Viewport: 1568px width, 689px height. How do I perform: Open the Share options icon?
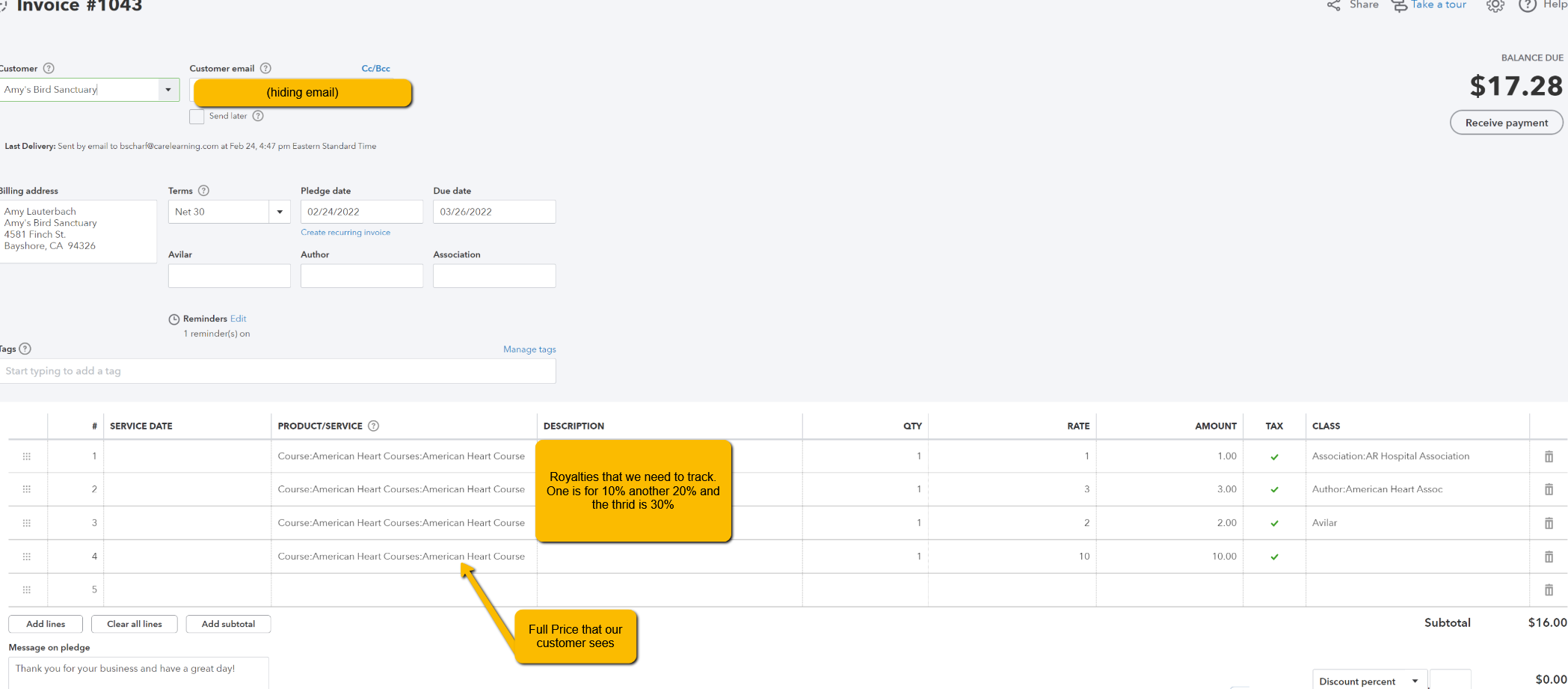click(x=1333, y=5)
